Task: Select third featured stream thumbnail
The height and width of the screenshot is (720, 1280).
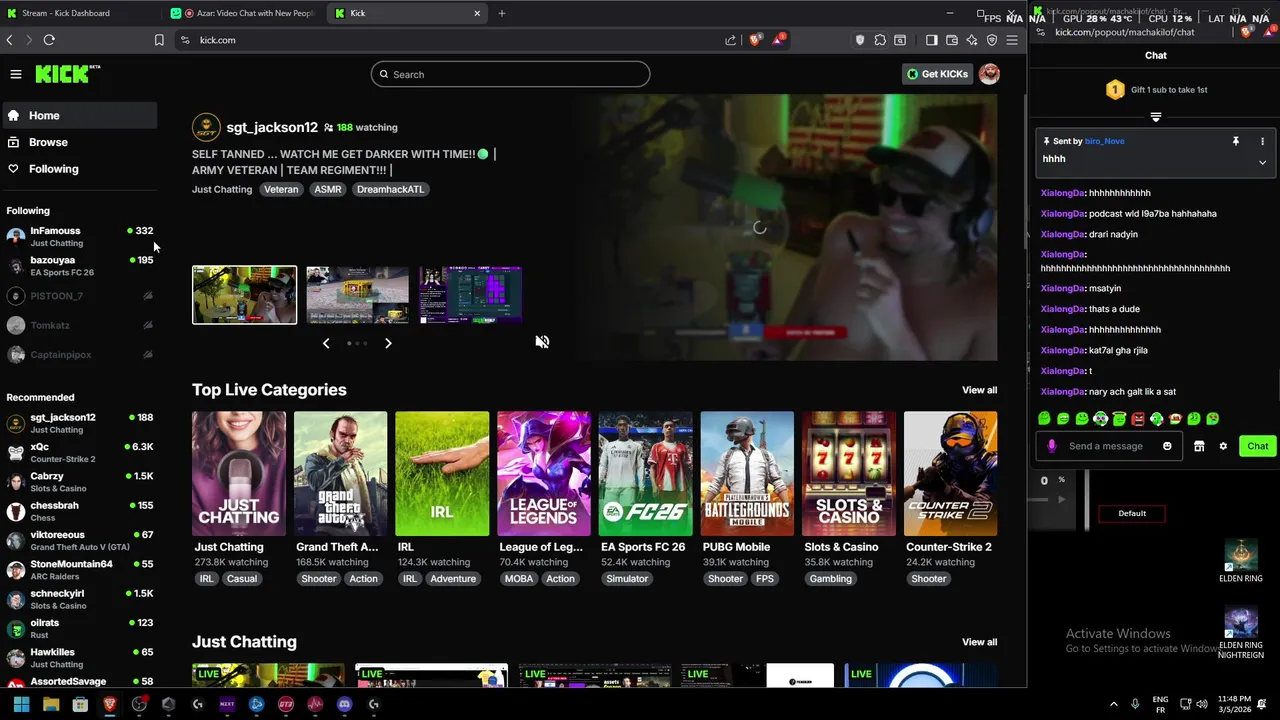Action: [x=471, y=295]
